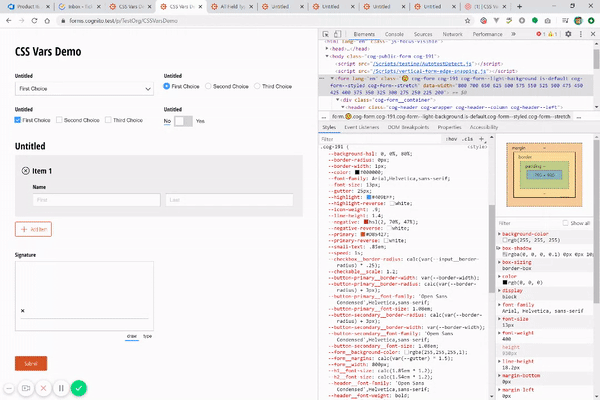The height and width of the screenshot is (400, 600).
Task: Open the media playlist control icon in toolbar
Action: click(565, 21)
